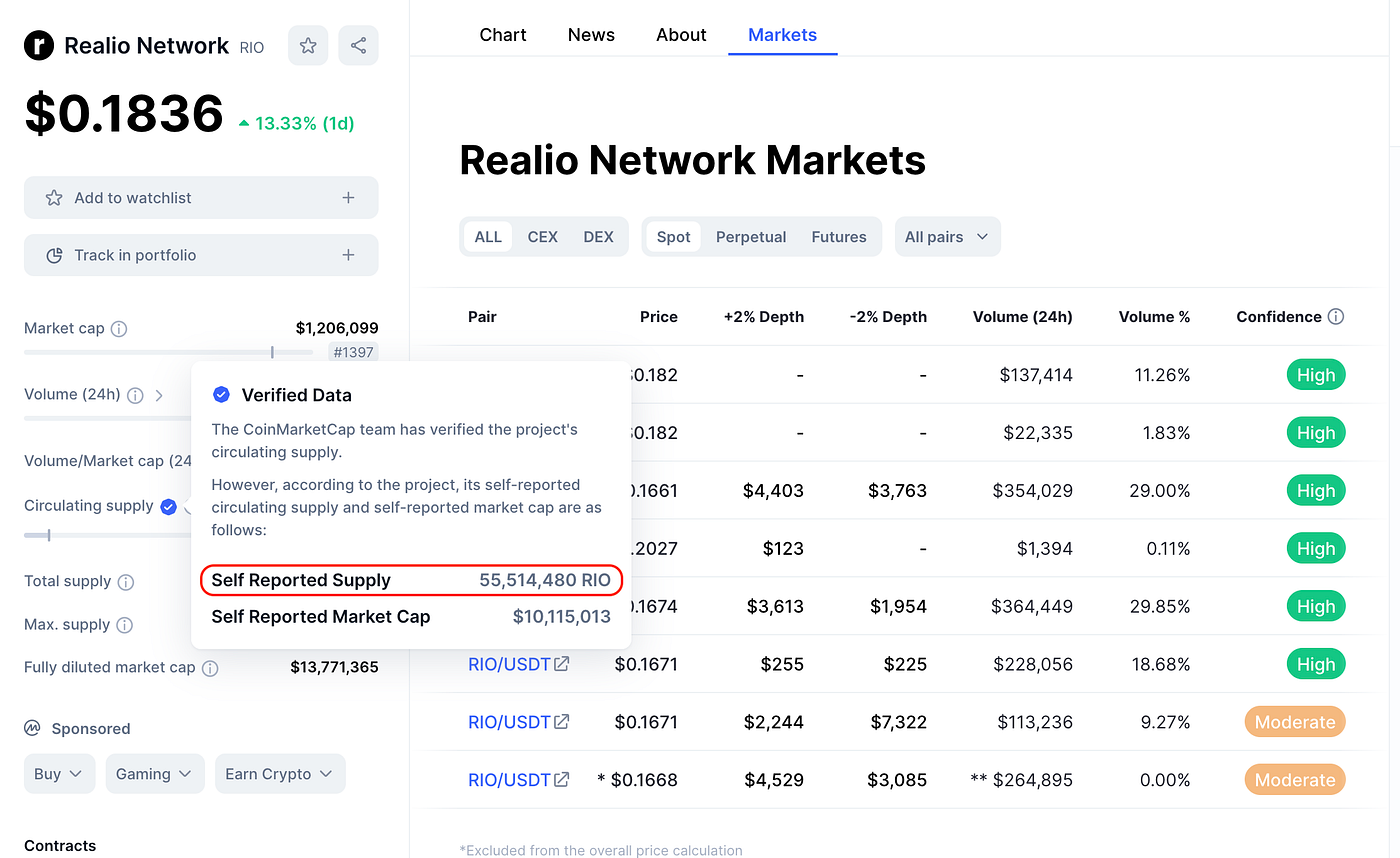
Task: Star Realio Network as favorite
Action: (x=308, y=46)
